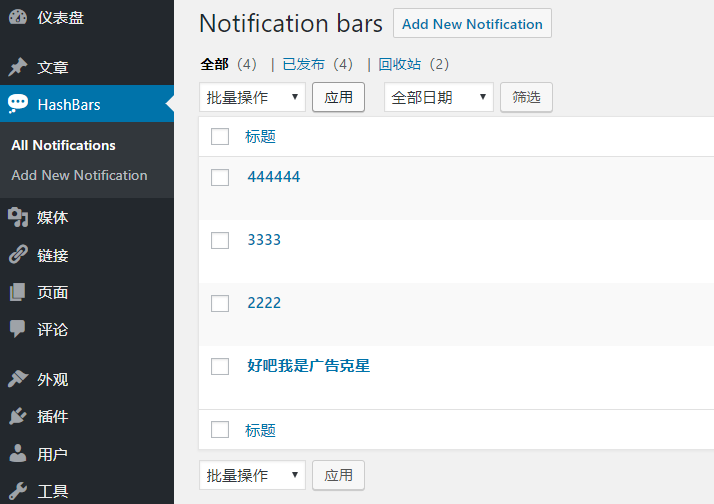Open the top 批量操作 dropdown

(x=252, y=97)
